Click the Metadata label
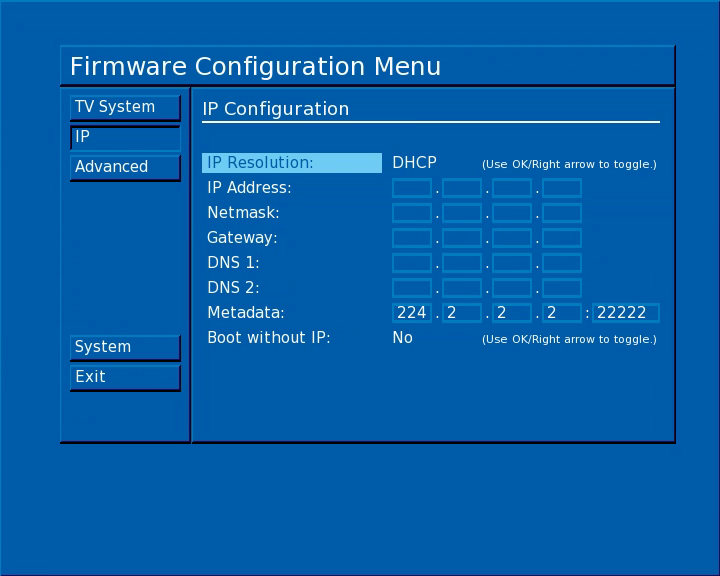Viewport: 720px width, 576px height. tap(246, 313)
